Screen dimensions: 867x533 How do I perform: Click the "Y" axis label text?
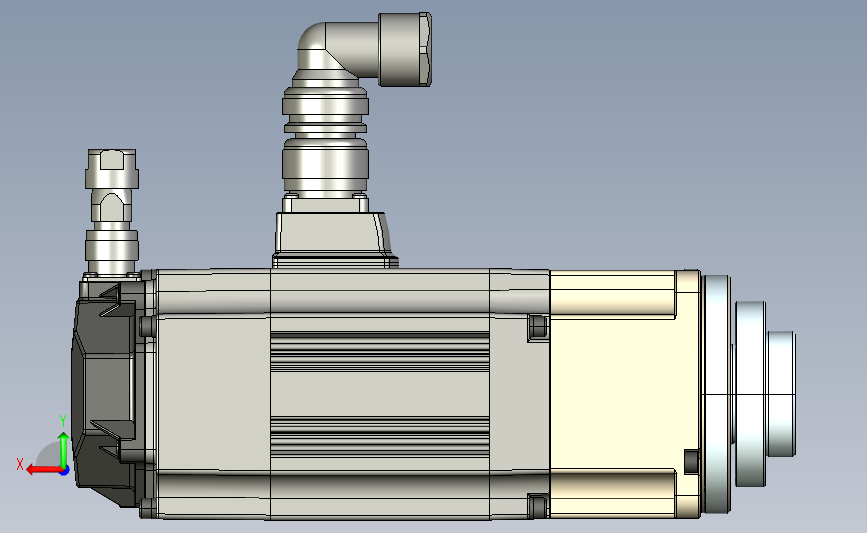[62, 421]
